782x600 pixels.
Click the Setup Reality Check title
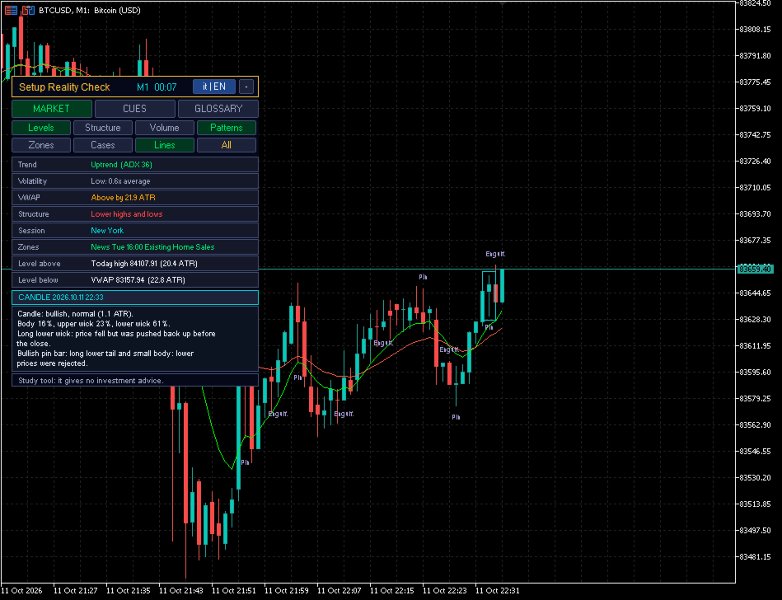(x=64, y=87)
